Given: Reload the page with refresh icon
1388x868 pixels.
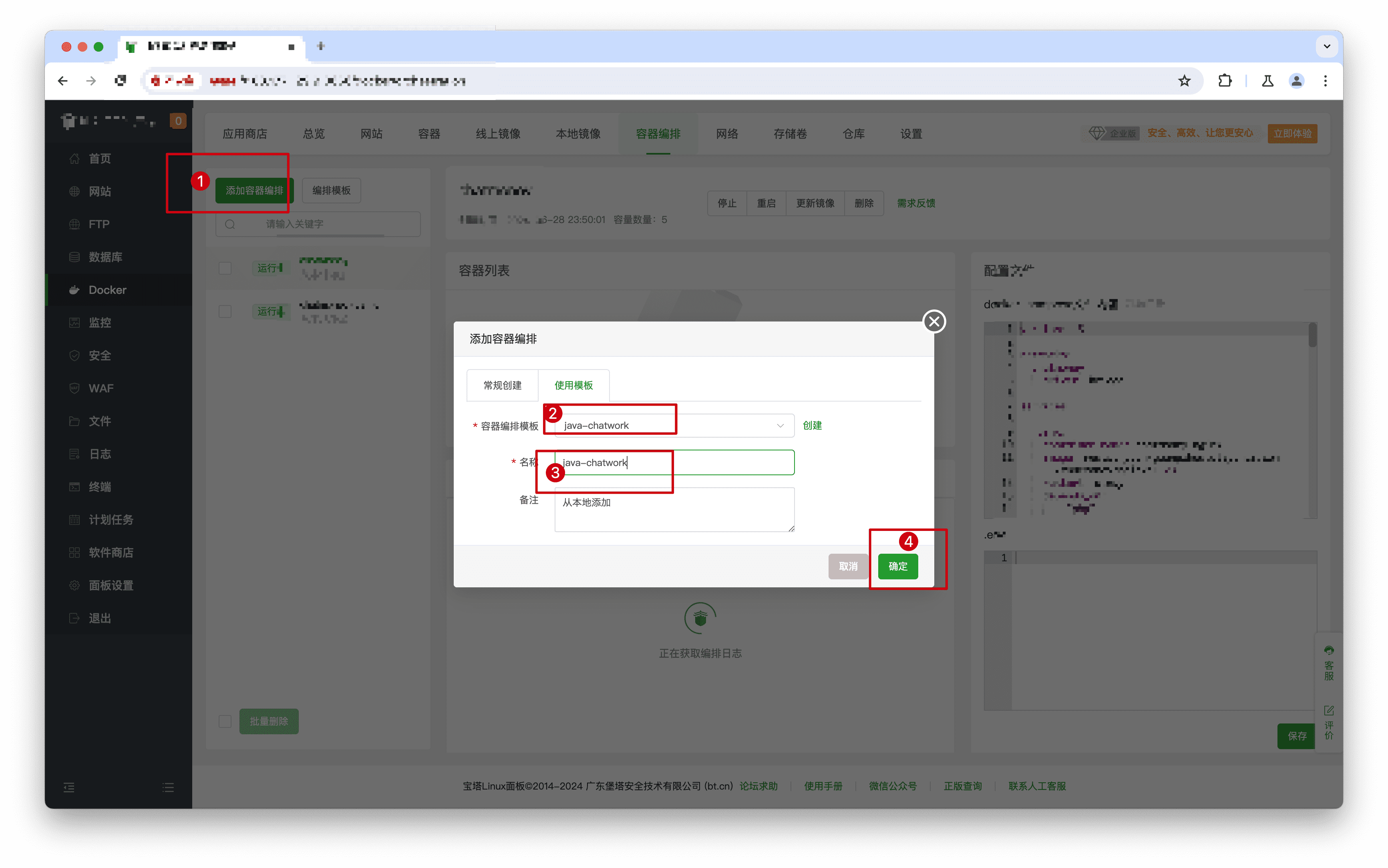Looking at the screenshot, I should pyautogui.click(x=121, y=81).
